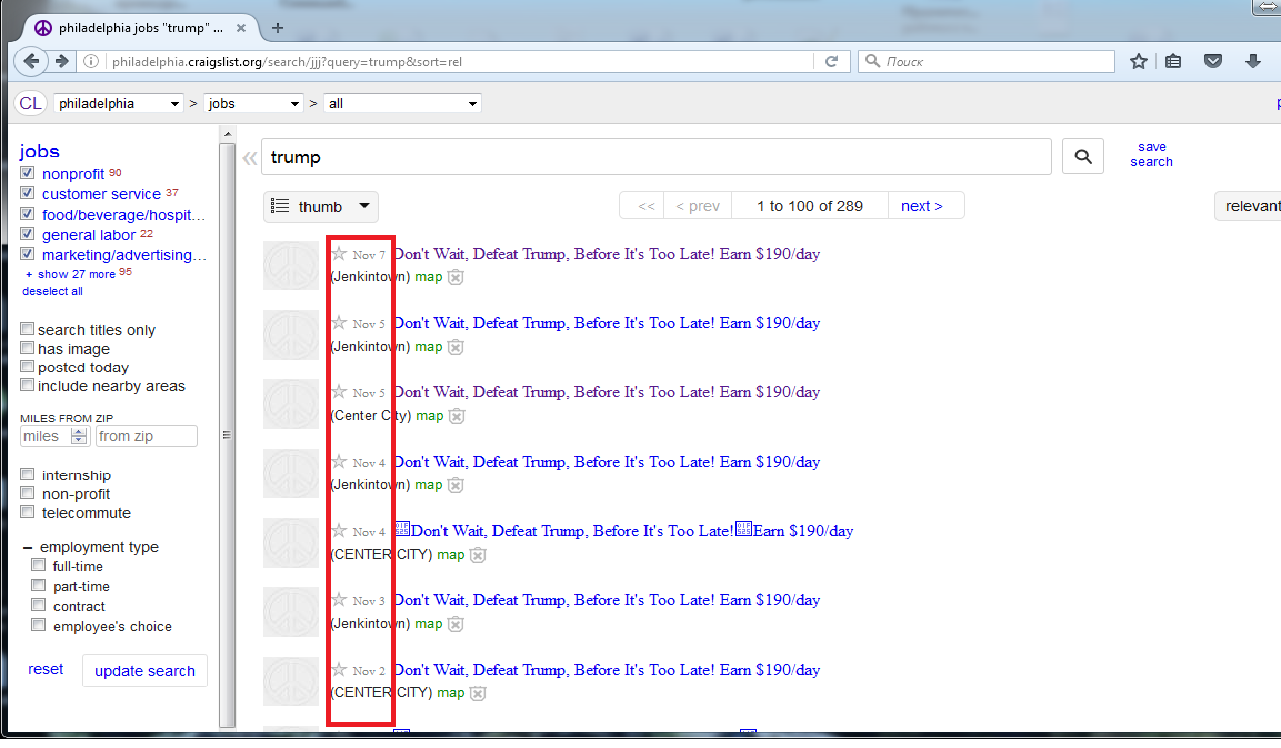Viewport: 1281px width, 748px height.
Task: Check the full-time employment type
Action: point(38,566)
